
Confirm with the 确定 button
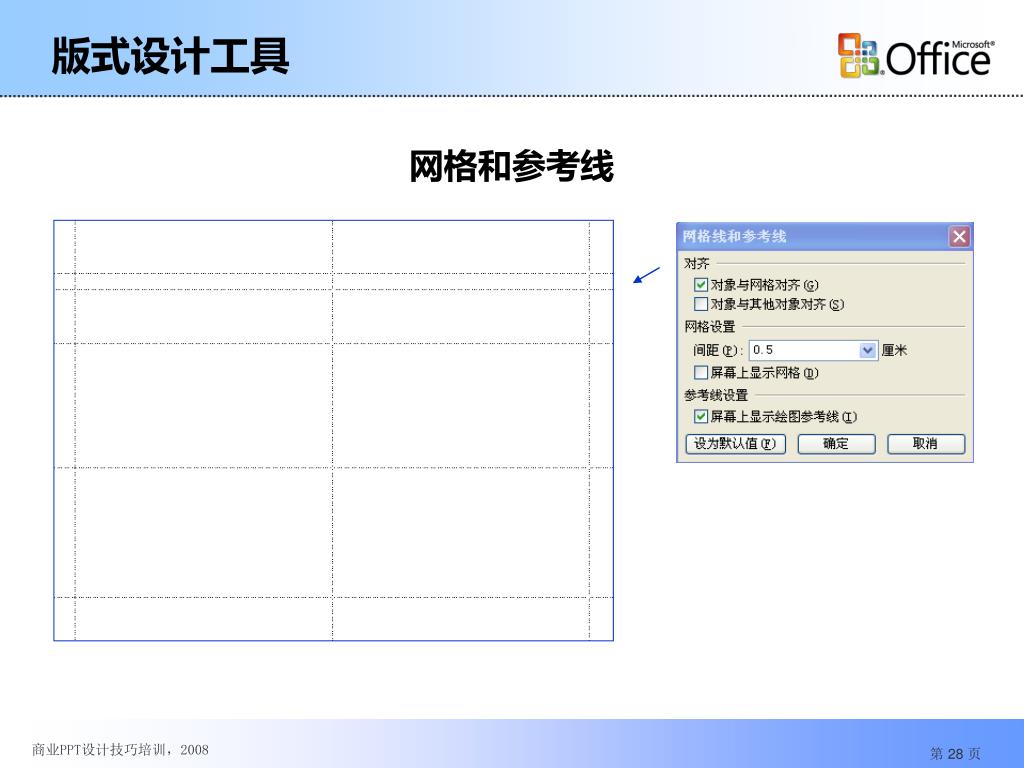(836, 443)
